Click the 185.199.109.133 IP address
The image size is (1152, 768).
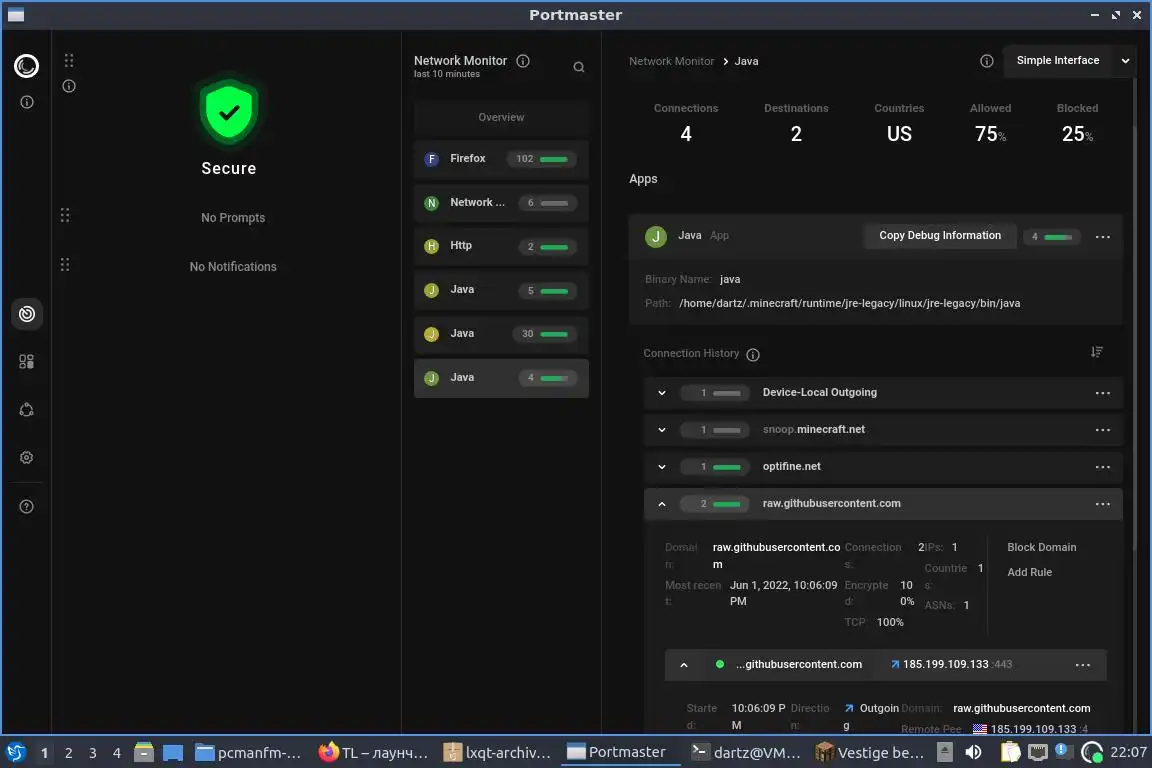click(x=946, y=664)
